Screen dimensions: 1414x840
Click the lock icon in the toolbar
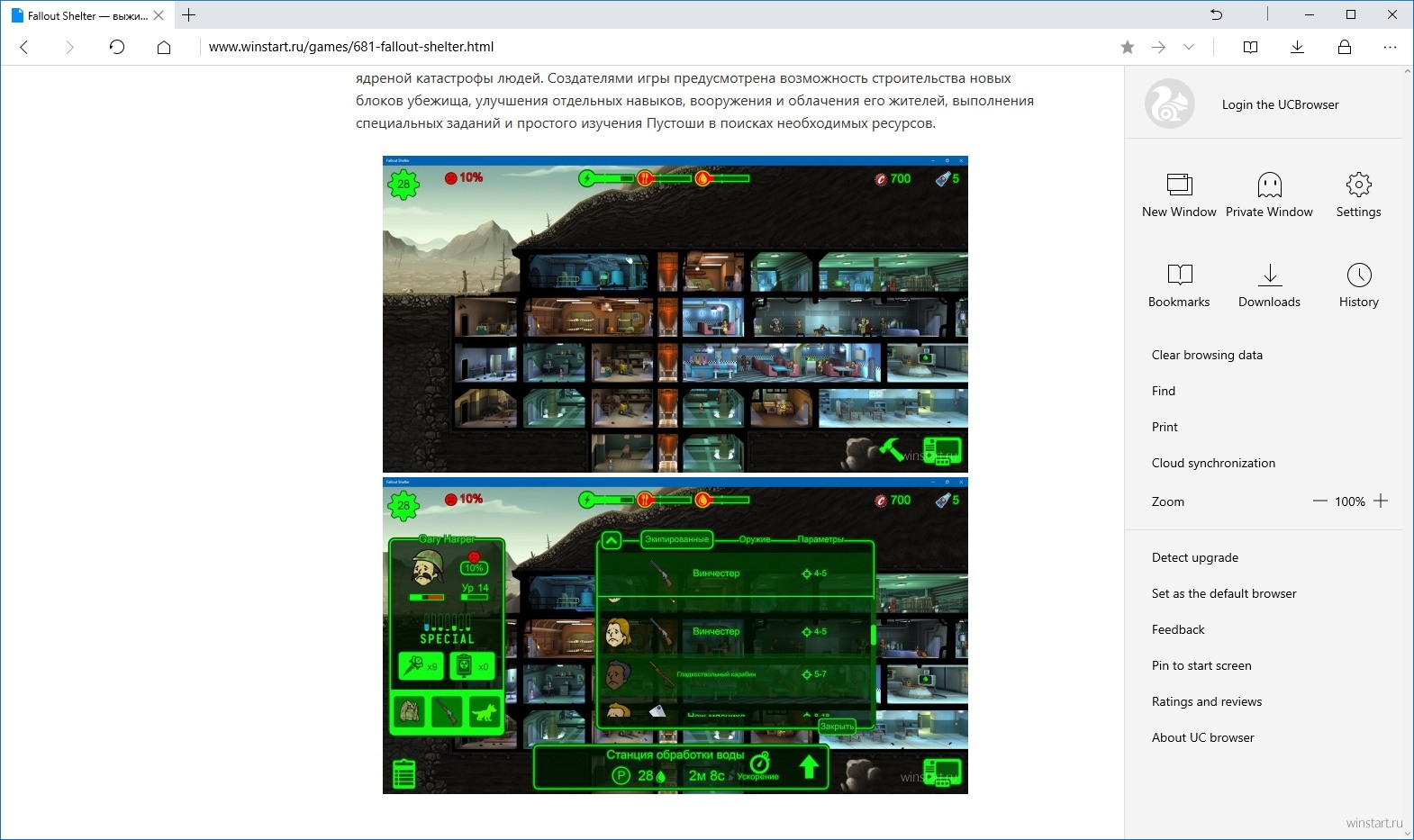click(1345, 47)
